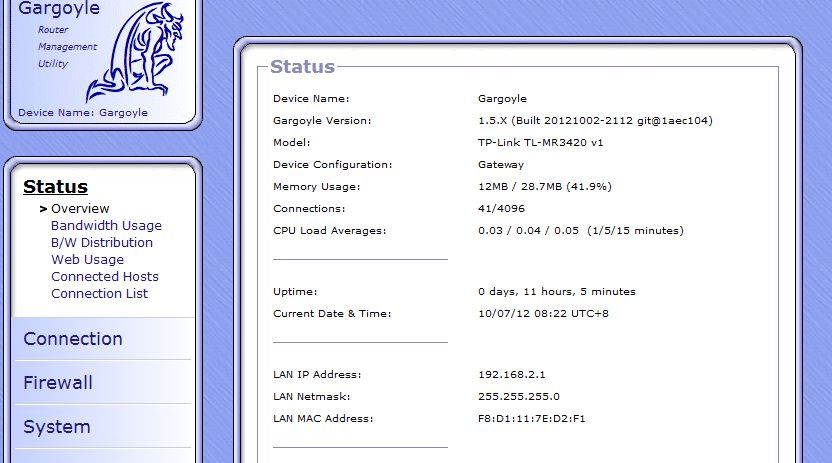832x463 pixels.
Task: Click the Gargoyle title text
Action: [59, 9]
